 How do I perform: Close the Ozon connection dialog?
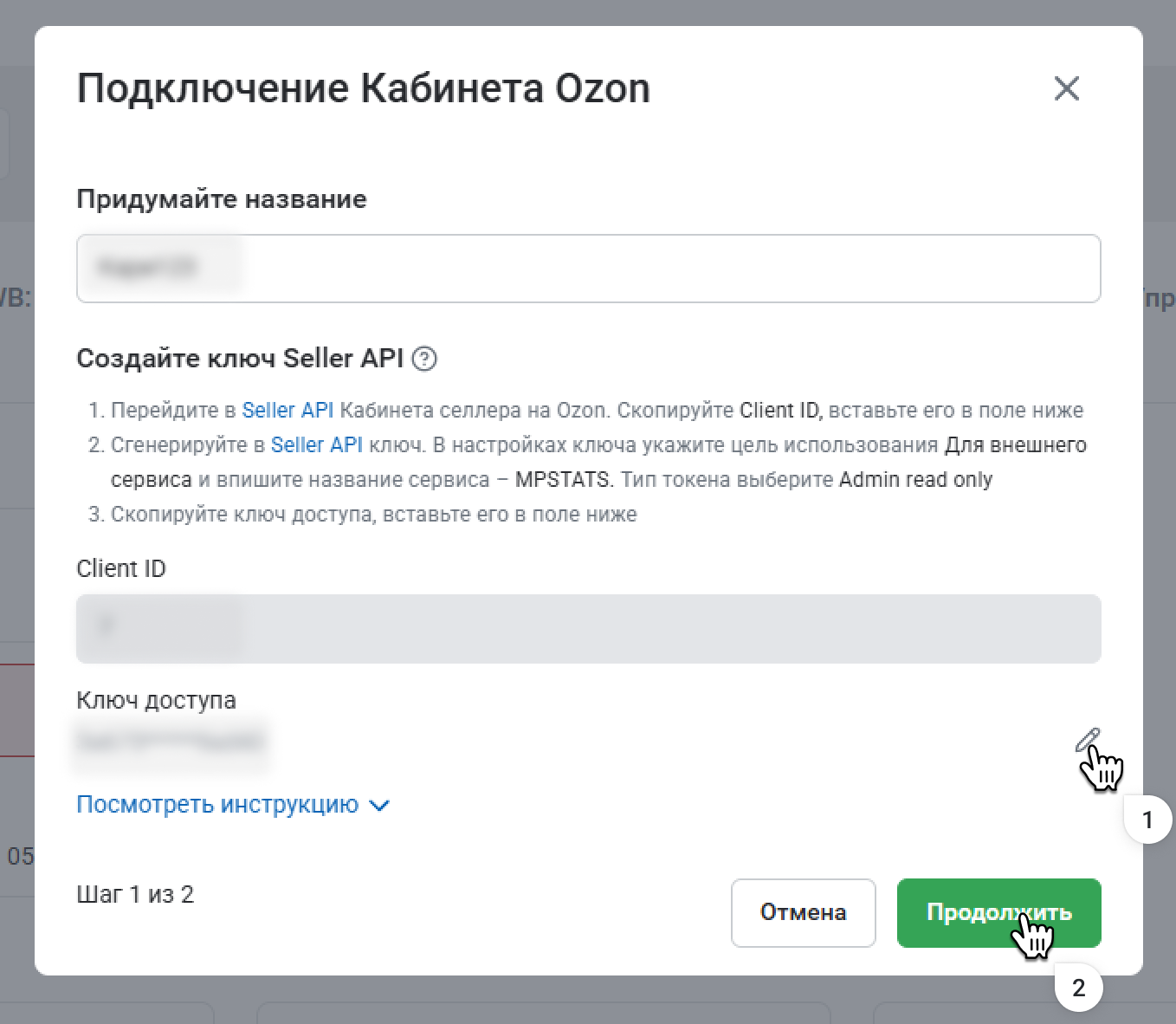(x=1066, y=88)
